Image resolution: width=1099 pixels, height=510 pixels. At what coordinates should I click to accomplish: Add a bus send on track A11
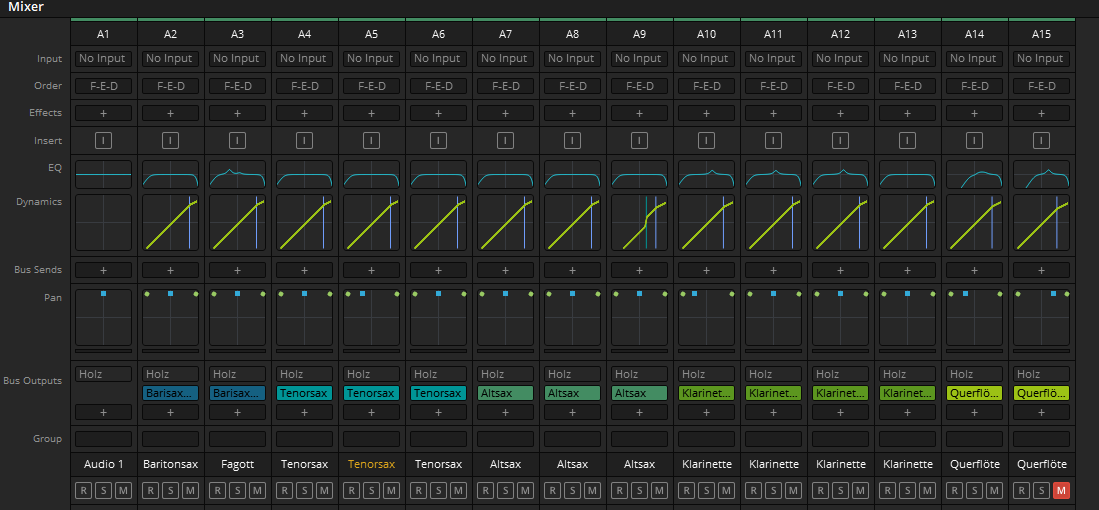pos(774,270)
